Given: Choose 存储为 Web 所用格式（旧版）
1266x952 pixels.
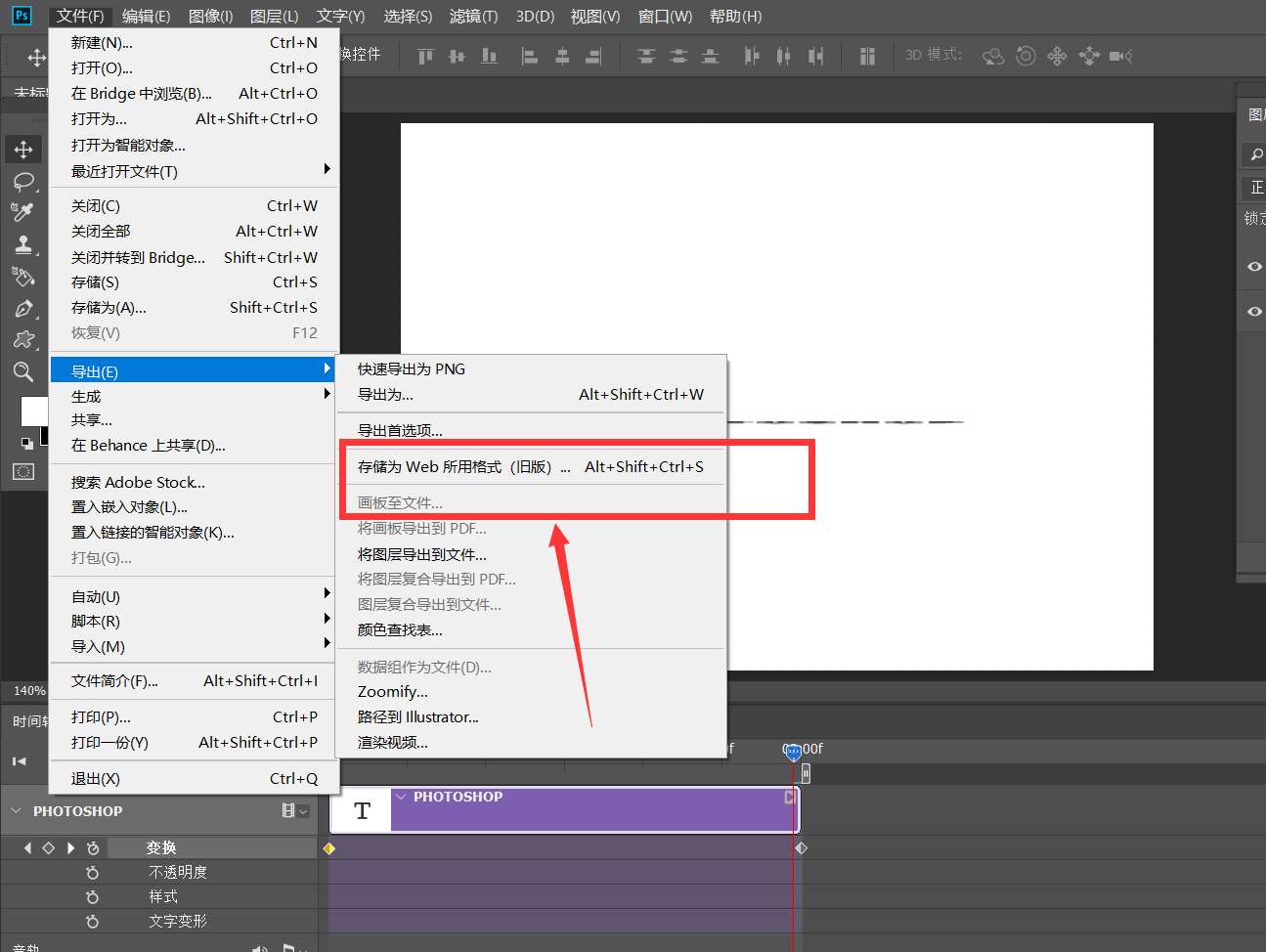Looking at the screenshot, I should point(530,467).
